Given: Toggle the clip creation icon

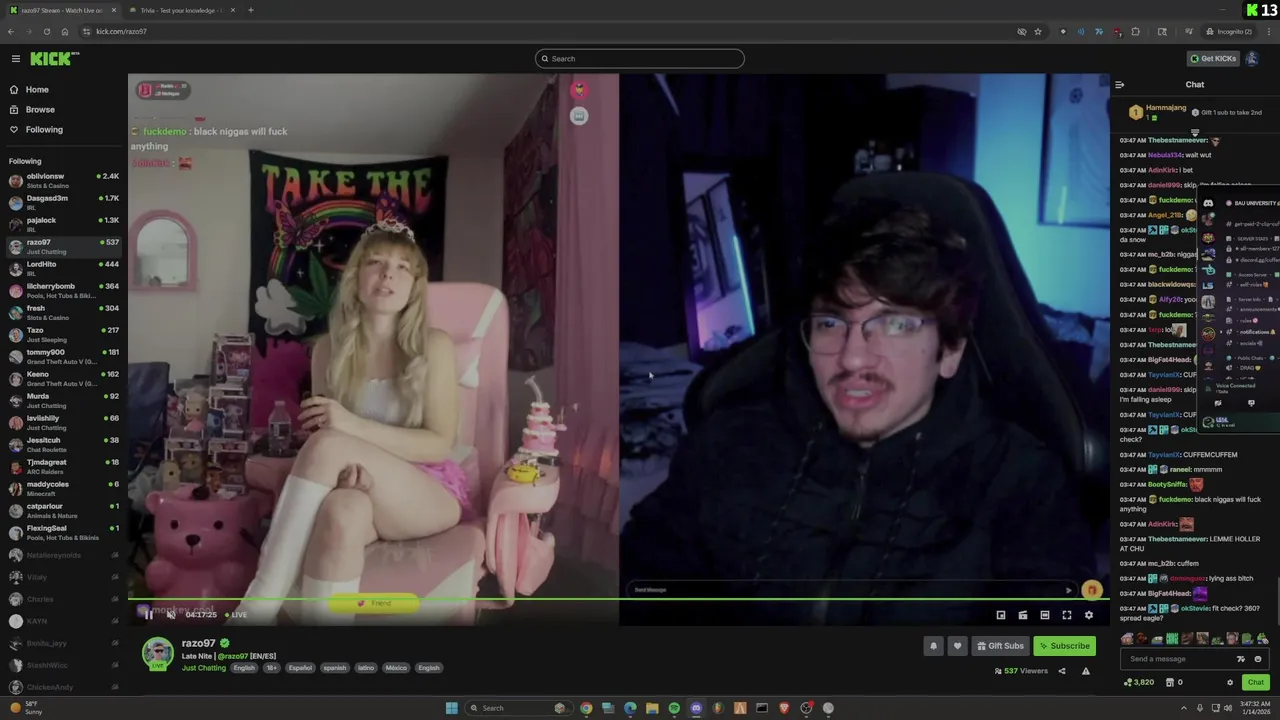Looking at the screenshot, I should 1023,616.
